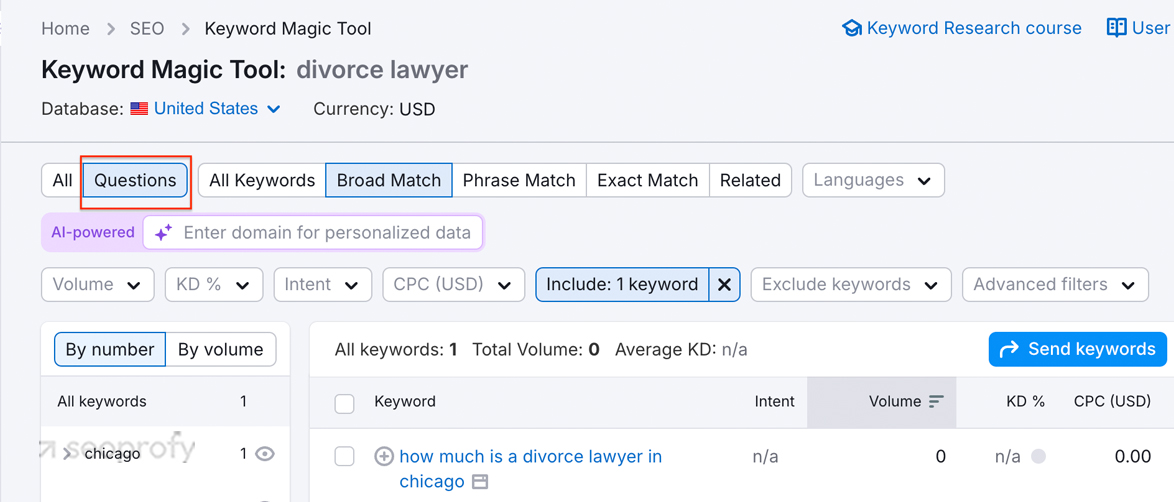Click the AI sparkle icon in domain field
This screenshot has width=1174, height=502.
point(163,233)
